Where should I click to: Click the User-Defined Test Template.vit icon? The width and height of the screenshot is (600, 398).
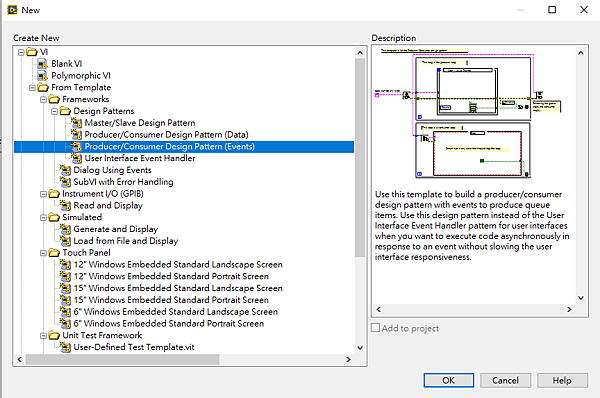tap(65, 347)
